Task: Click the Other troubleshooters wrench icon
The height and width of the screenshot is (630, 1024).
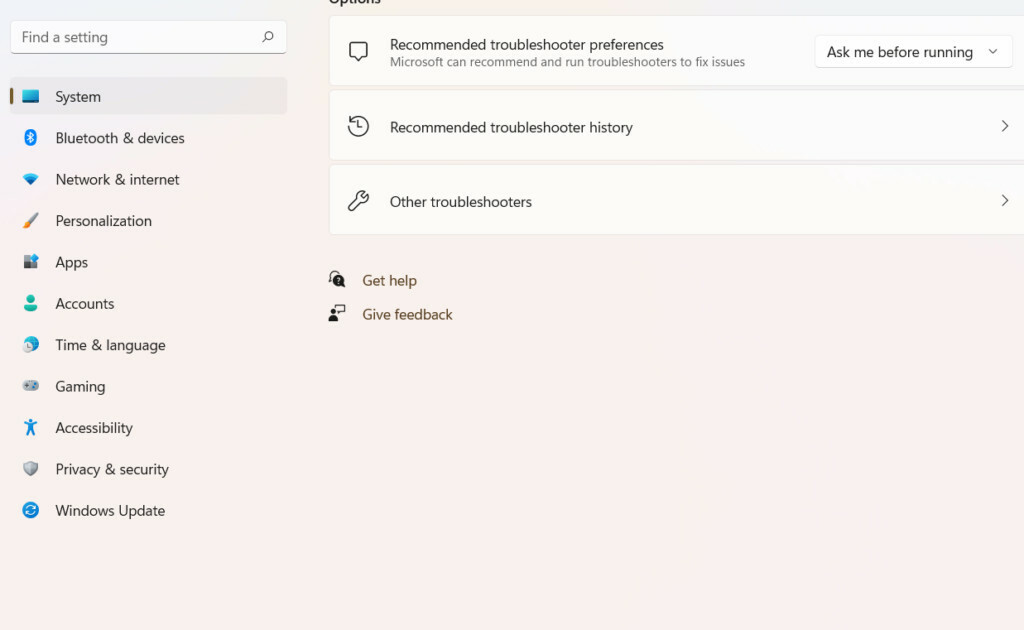Action: point(358,201)
